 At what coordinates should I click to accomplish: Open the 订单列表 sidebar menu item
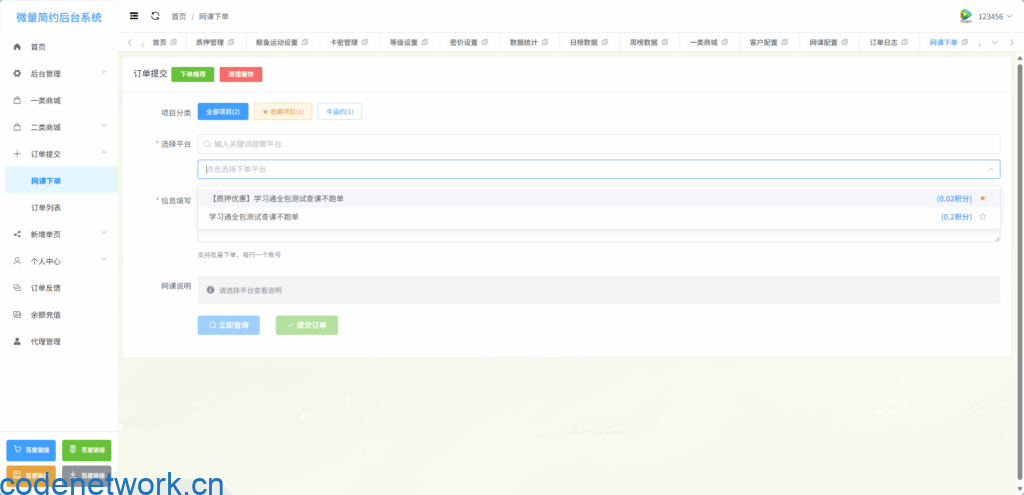[x=46, y=207]
